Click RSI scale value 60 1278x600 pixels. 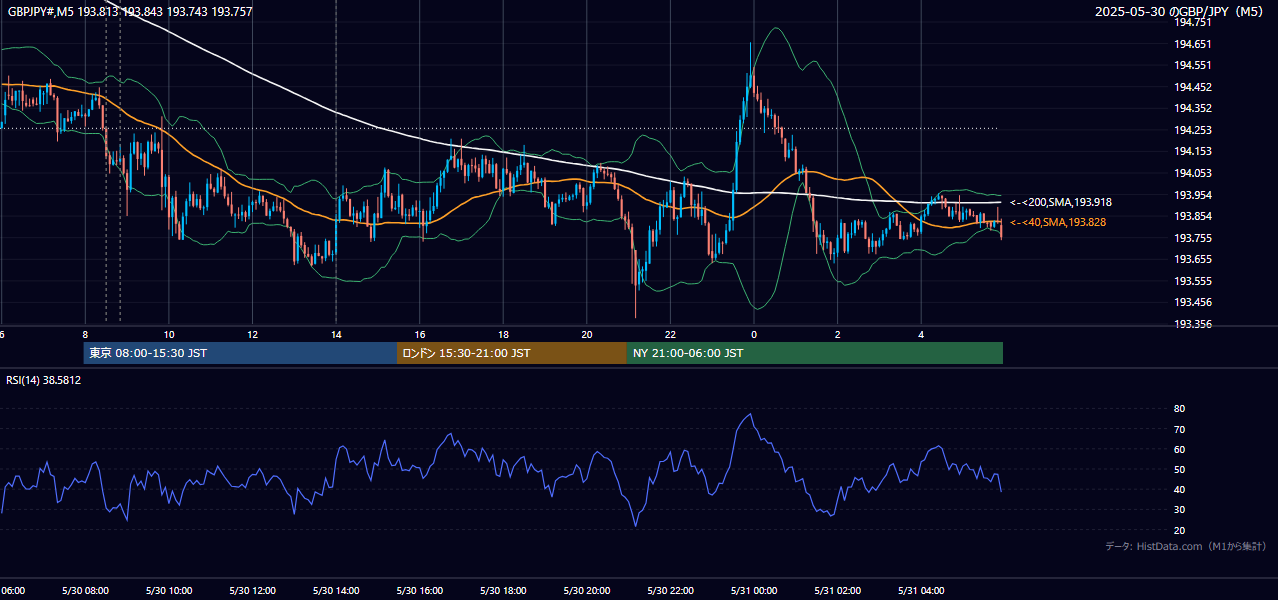pos(1179,449)
